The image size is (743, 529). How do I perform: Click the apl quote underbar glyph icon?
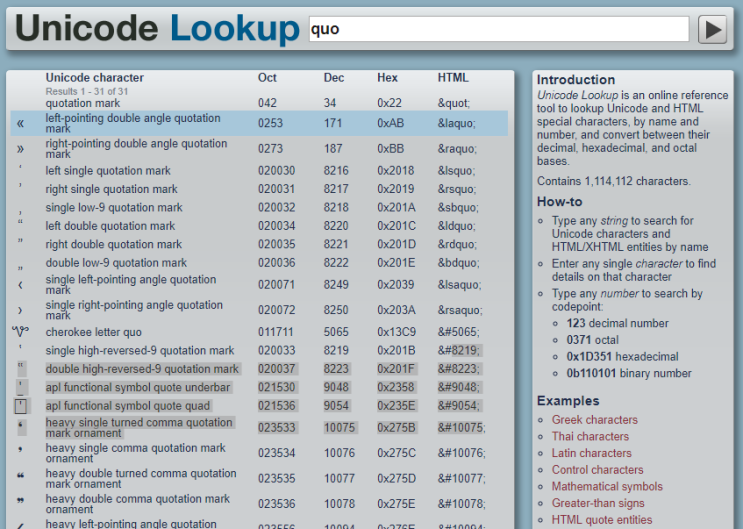coord(22,387)
